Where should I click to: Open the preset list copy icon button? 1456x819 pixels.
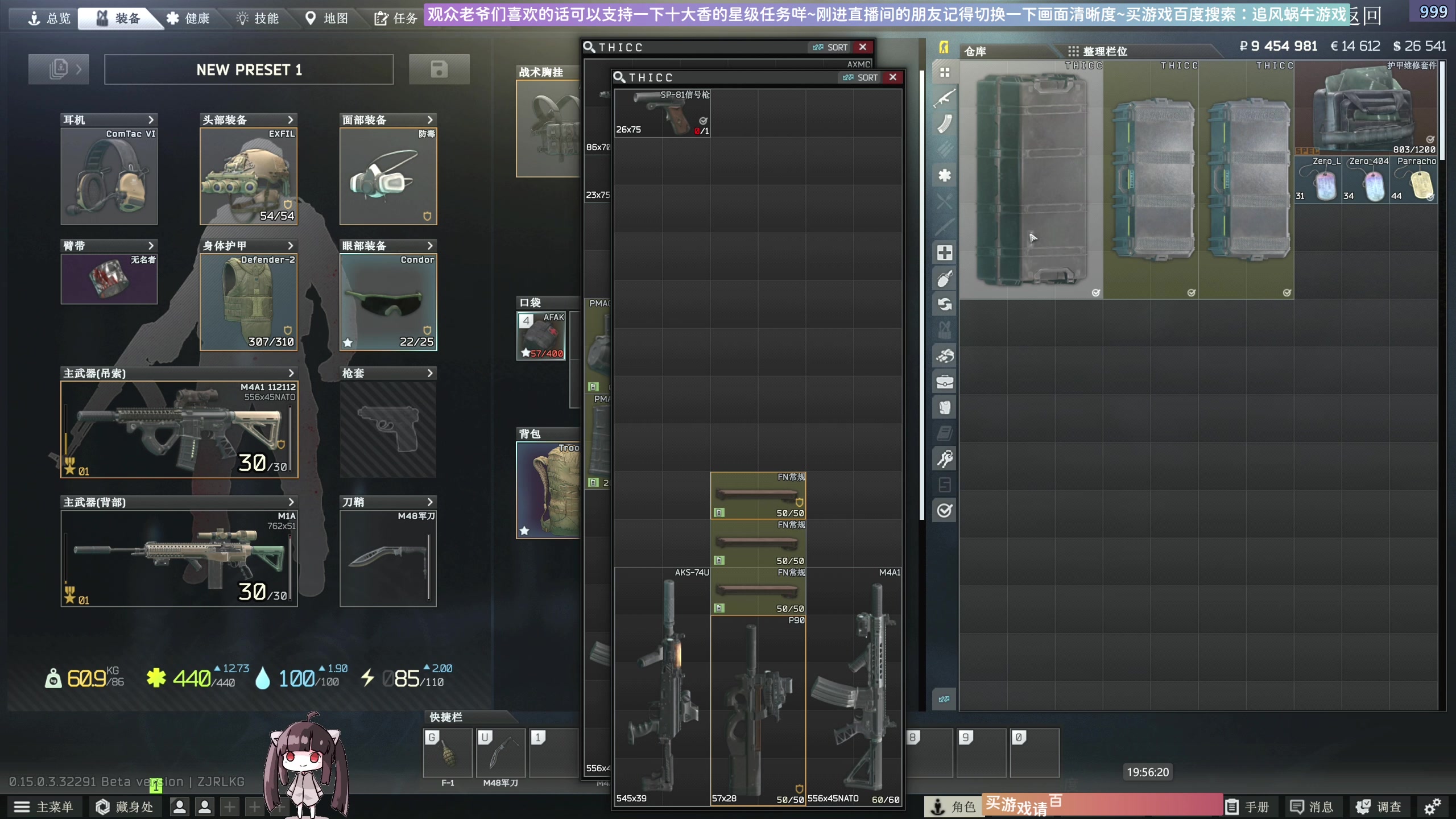tap(59, 69)
